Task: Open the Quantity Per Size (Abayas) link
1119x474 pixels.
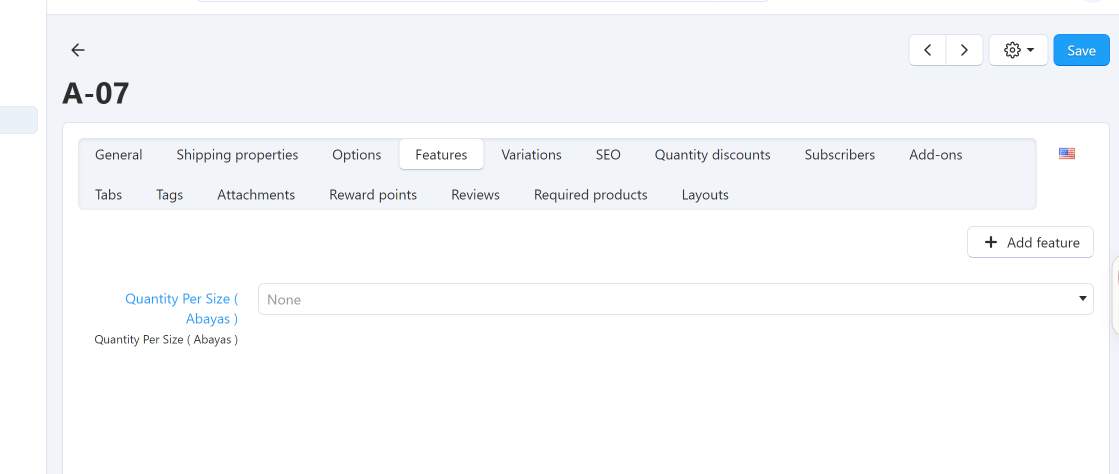Action: (x=181, y=308)
